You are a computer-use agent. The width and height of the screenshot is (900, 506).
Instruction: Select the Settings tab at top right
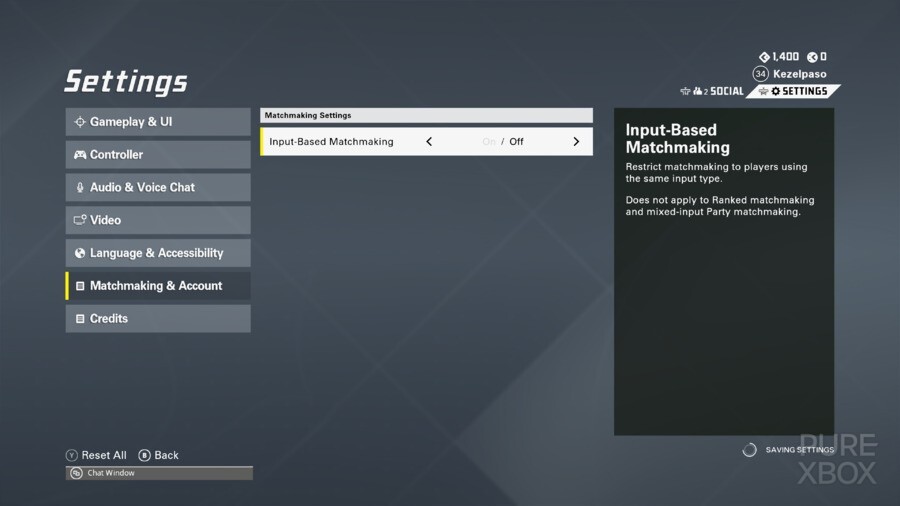(793, 91)
